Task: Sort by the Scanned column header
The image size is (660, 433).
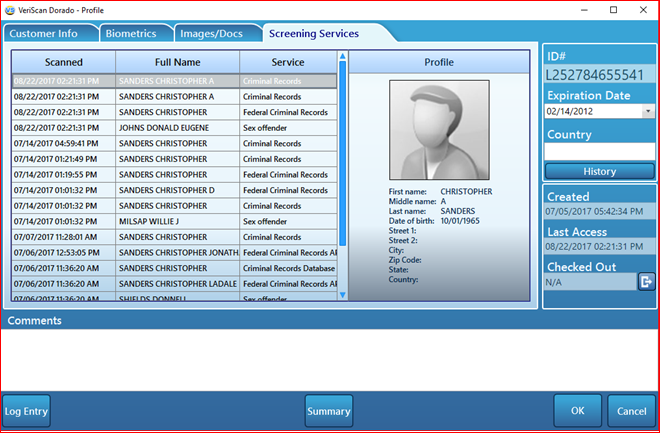Action: coord(64,62)
